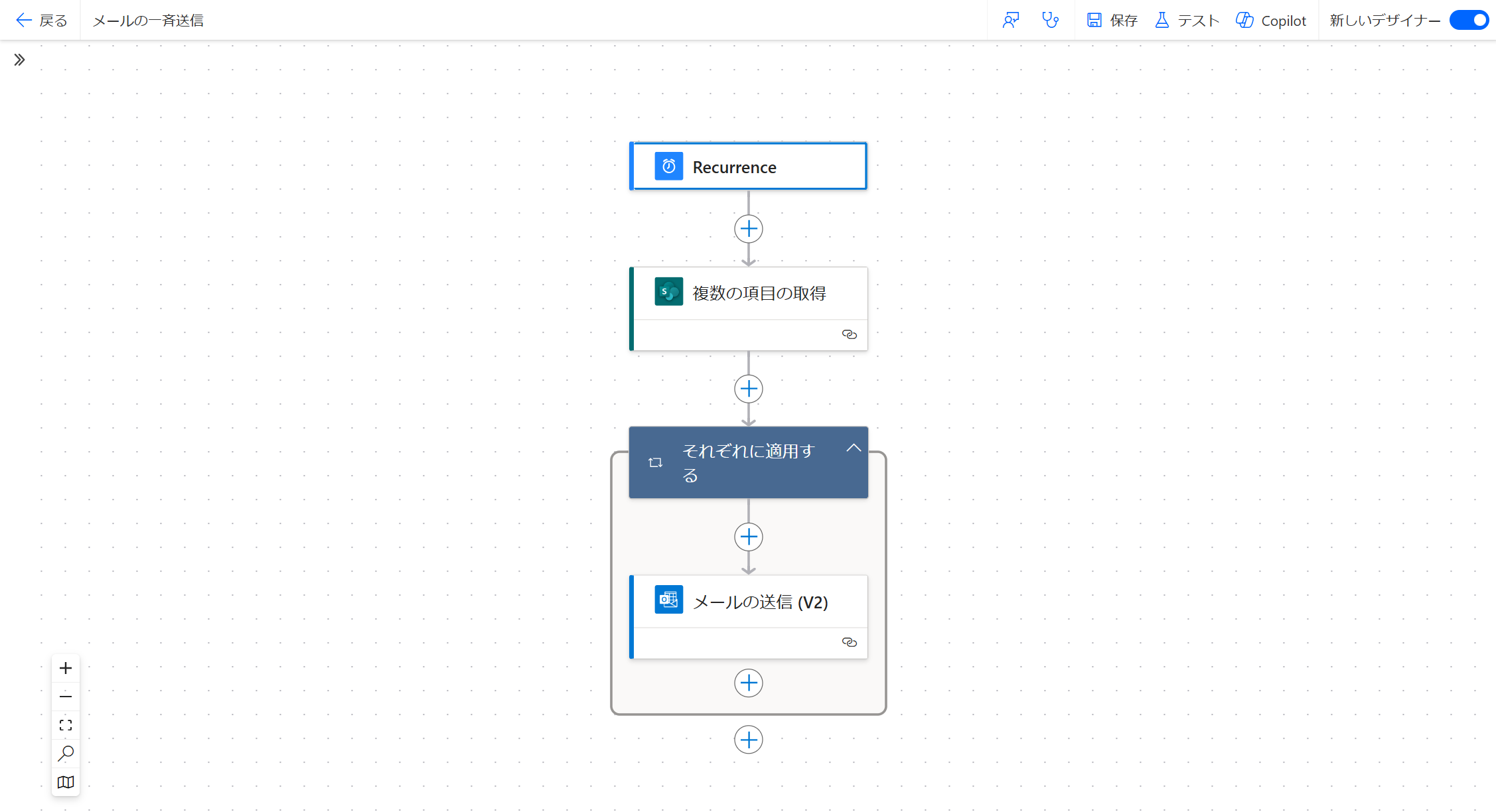Run テスト for the flow
Screen dimensions: 1496x812
1187,21
